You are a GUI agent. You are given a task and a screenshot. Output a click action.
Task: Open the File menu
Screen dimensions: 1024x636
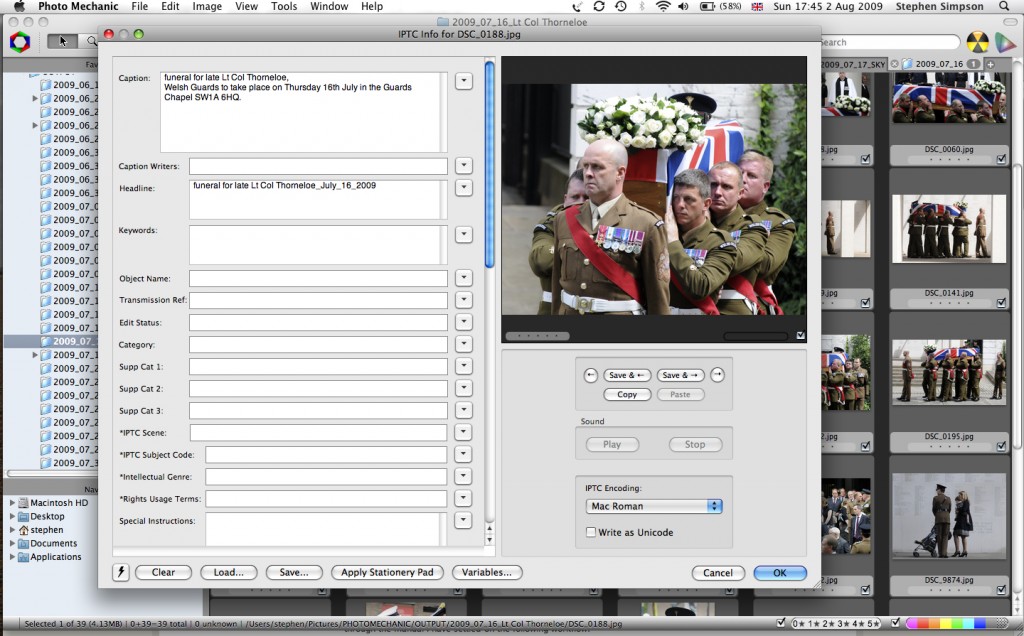[139, 7]
